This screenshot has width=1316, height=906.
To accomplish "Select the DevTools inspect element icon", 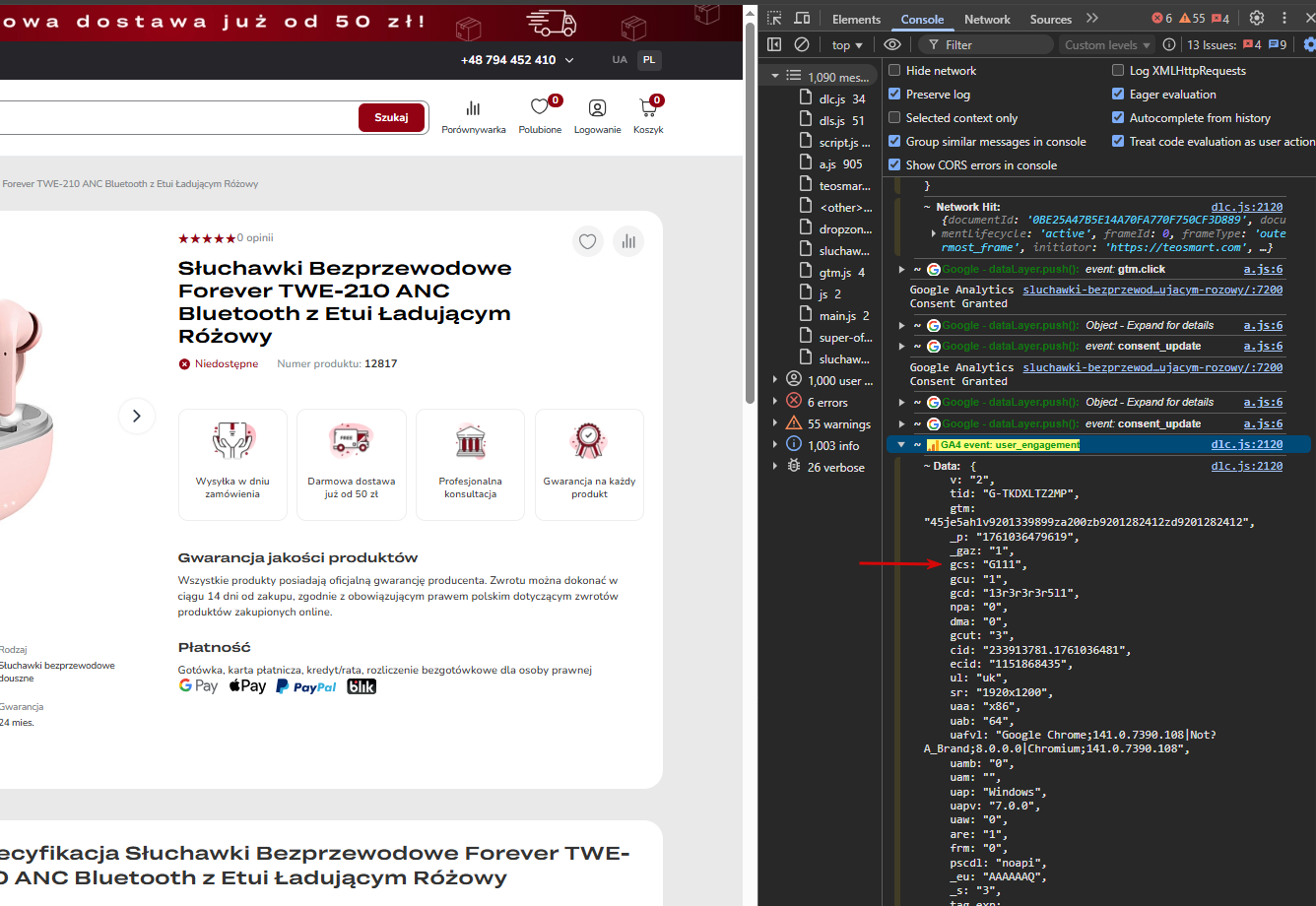I will coord(775,19).
